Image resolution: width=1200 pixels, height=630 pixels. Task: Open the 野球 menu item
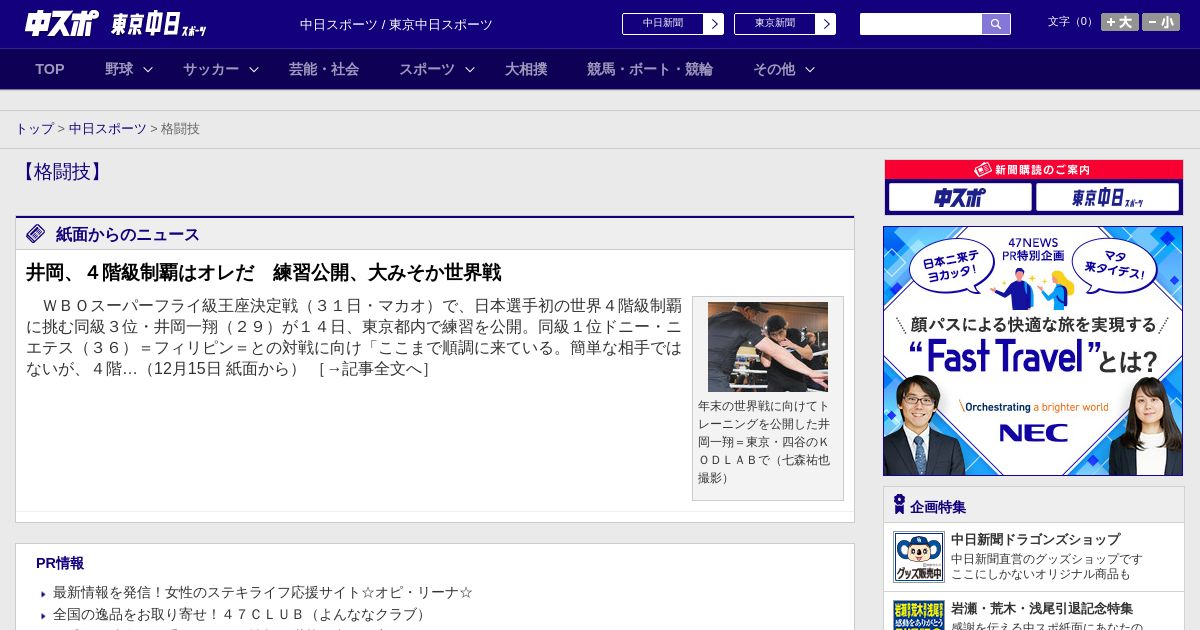pos(119,69)
